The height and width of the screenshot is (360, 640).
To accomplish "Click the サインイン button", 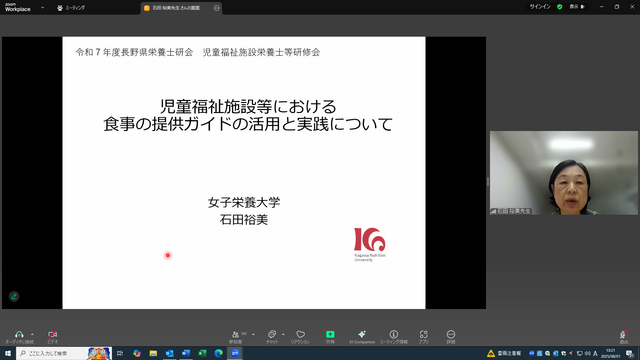I will [x=540, y=7].
